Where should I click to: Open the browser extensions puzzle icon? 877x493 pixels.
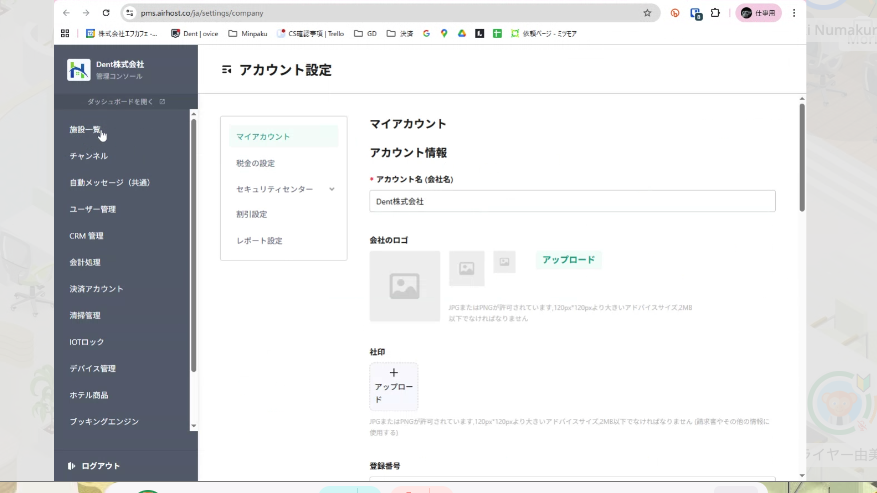715,13
